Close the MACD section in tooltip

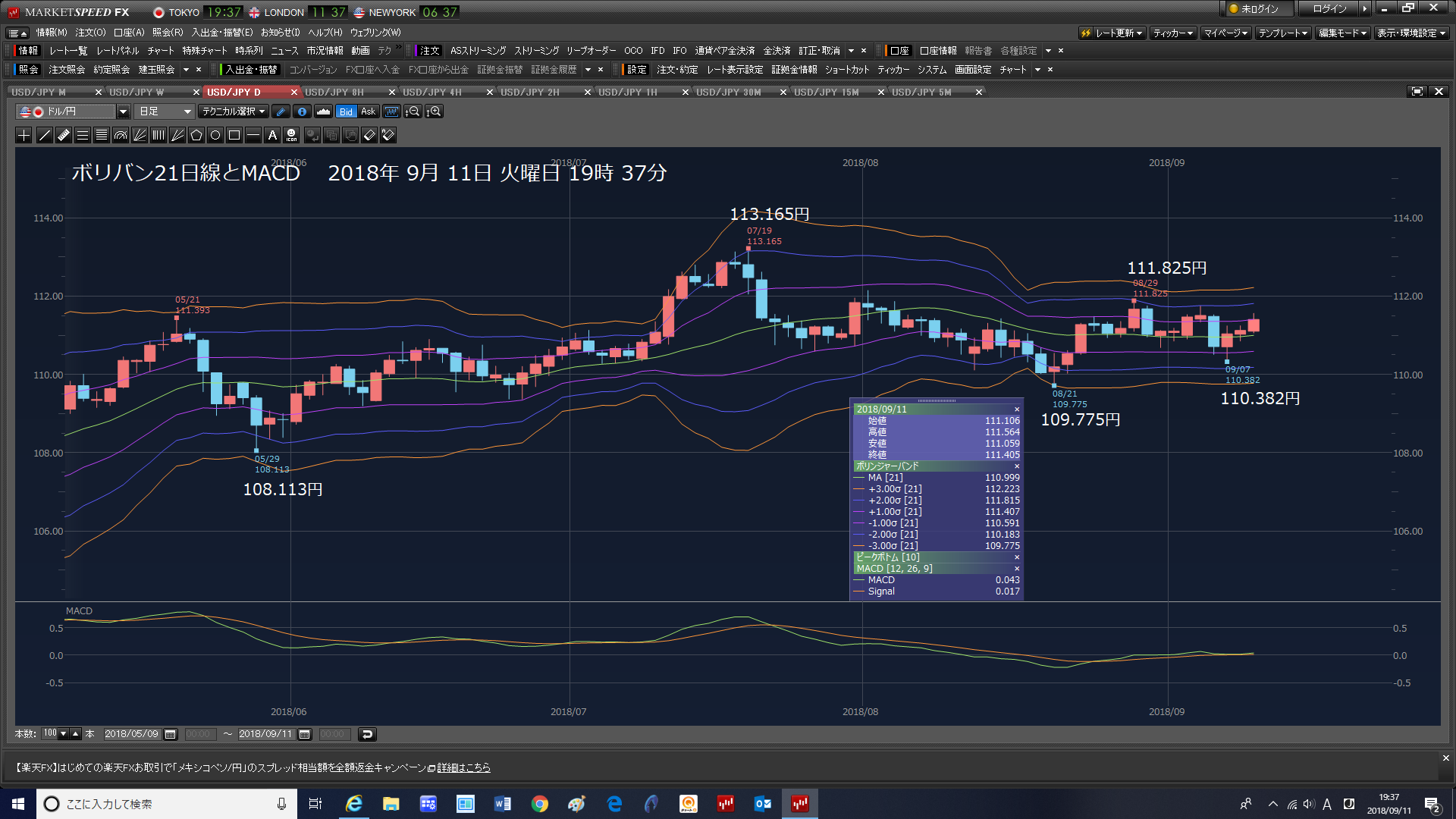pyautogui.click(x=1017, y=569)
